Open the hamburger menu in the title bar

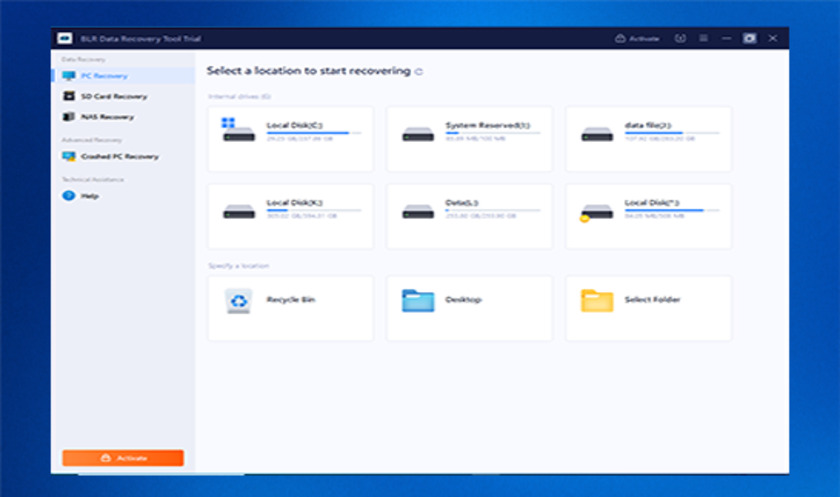[x=703, y=38]
